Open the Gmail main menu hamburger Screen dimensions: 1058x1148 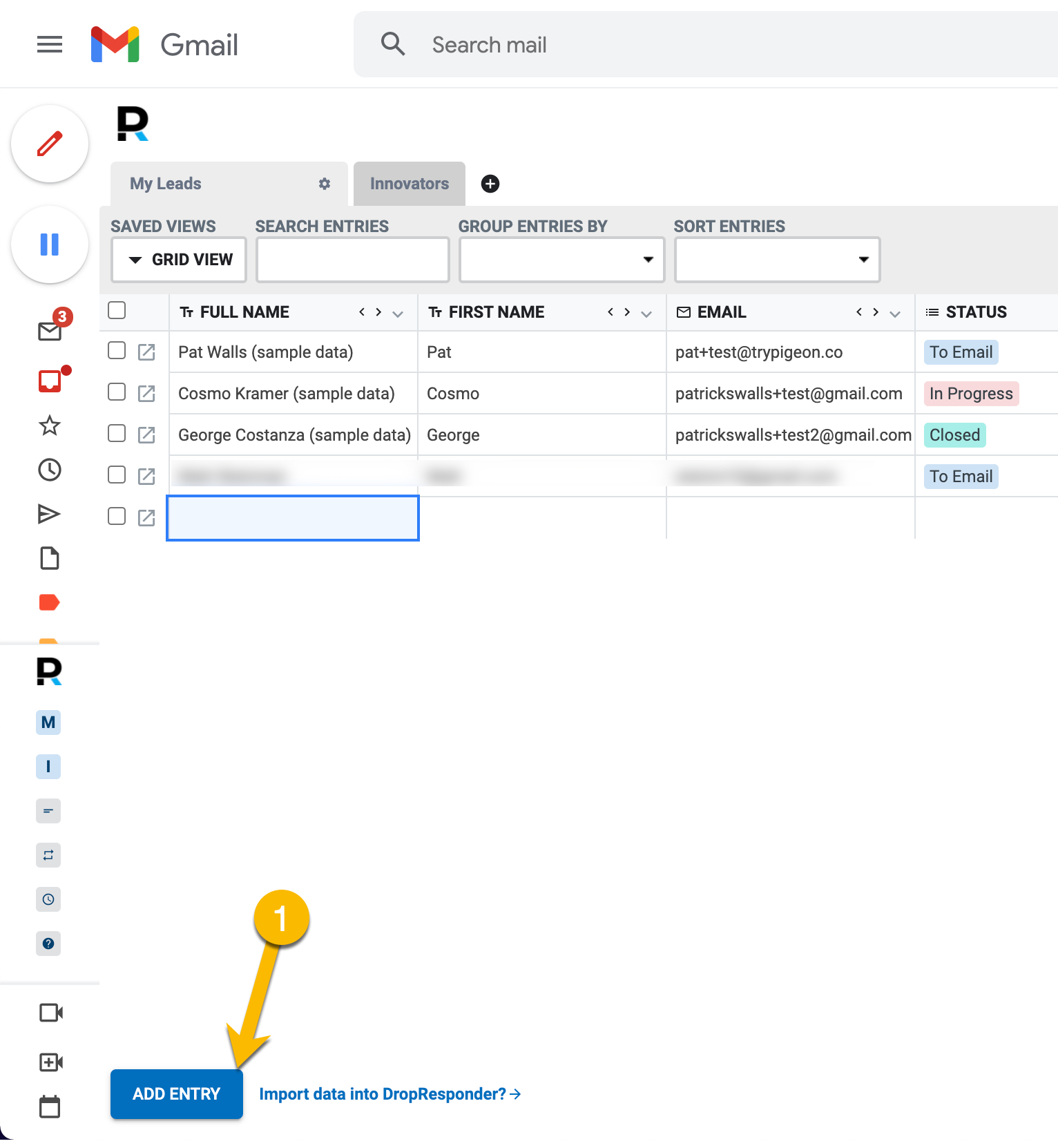[x=50, y=45]
